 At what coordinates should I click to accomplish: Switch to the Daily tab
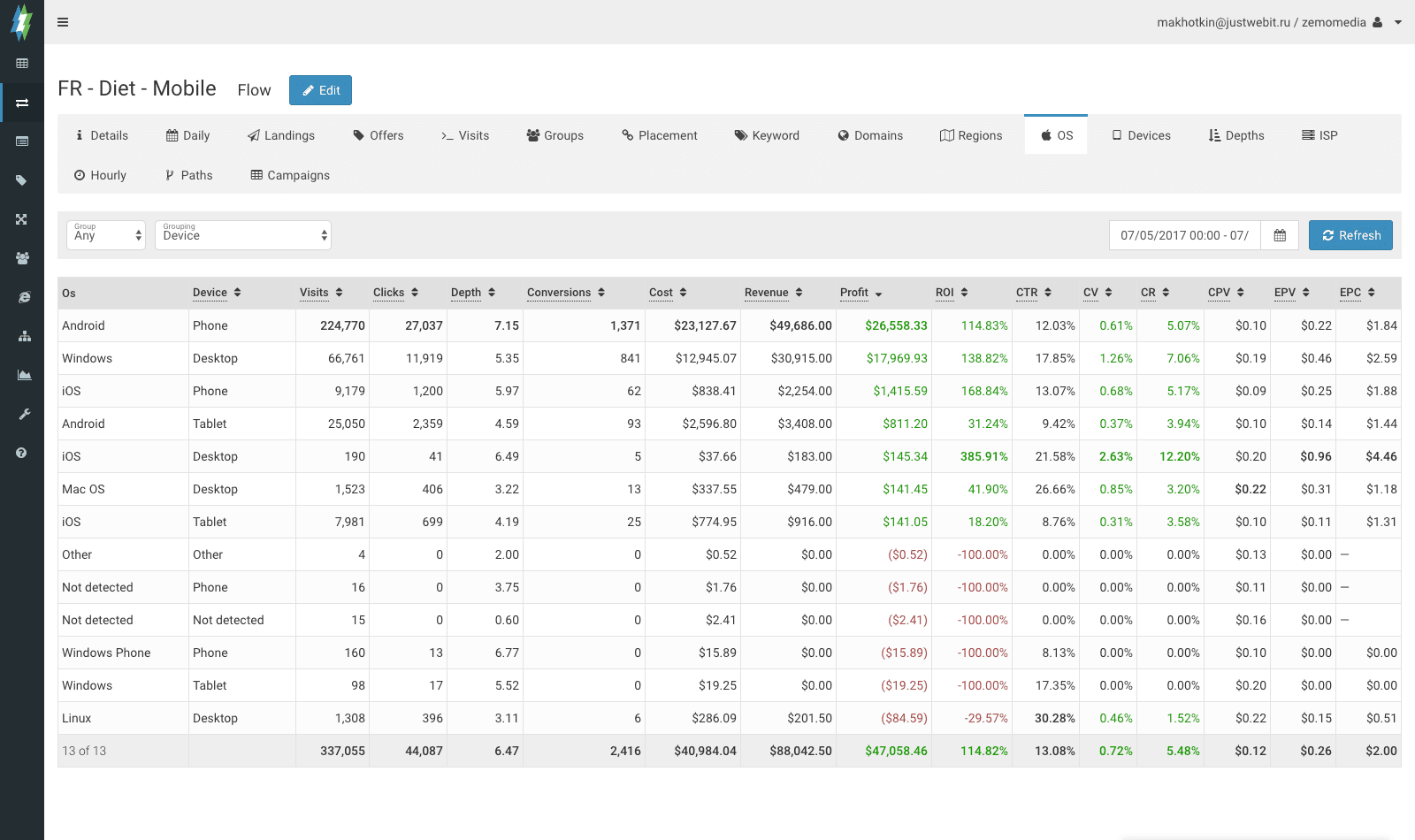[187, 135]
